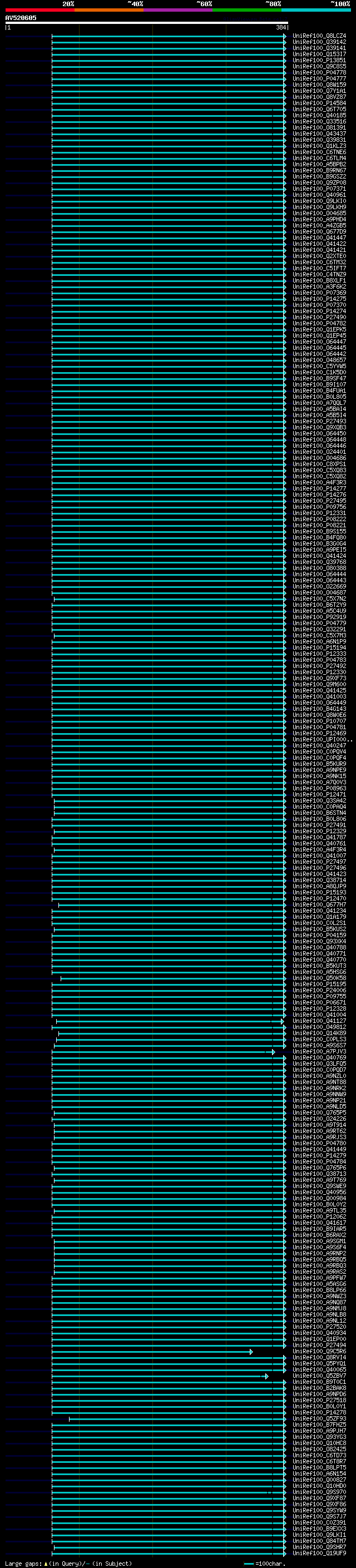Select hit UniRef100_P14279

pyautogui.click(x=319, y=1155)
